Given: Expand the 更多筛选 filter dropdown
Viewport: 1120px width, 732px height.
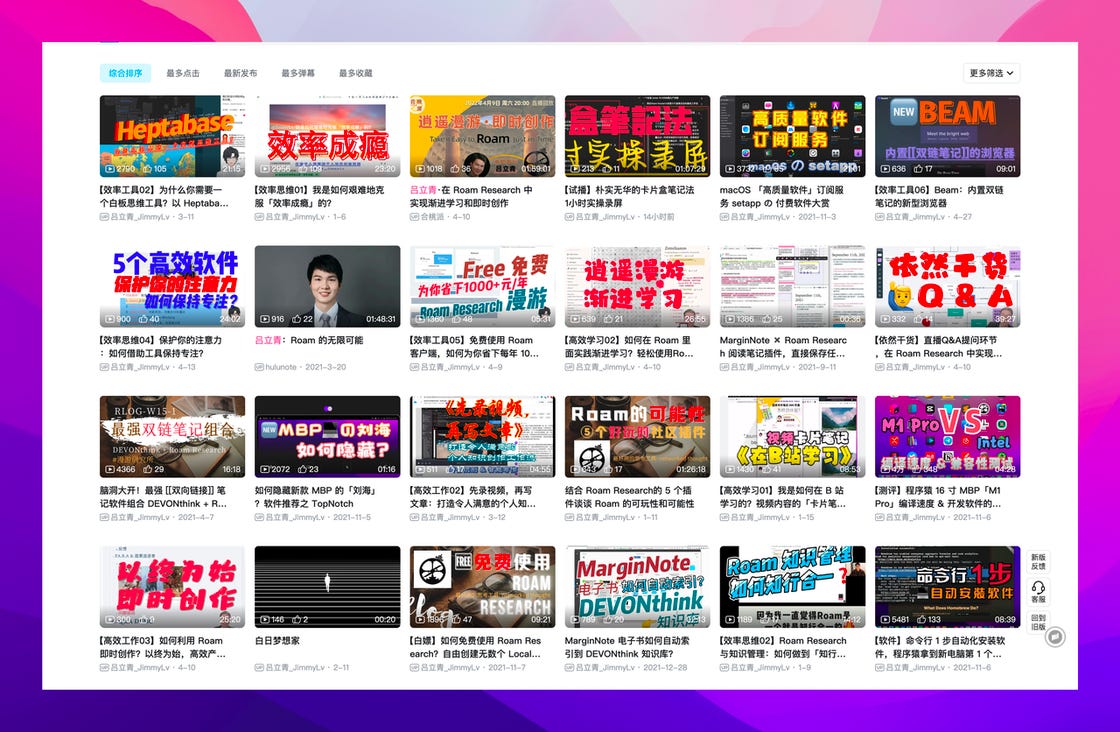Looking at the screenshot, I should point(991,73).
